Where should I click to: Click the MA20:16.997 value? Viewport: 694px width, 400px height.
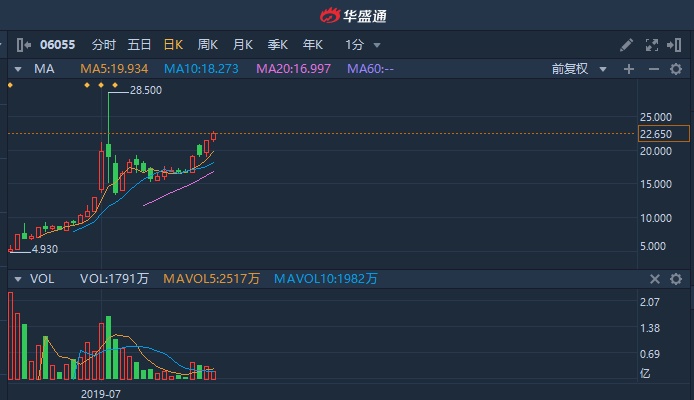point(293,69)
